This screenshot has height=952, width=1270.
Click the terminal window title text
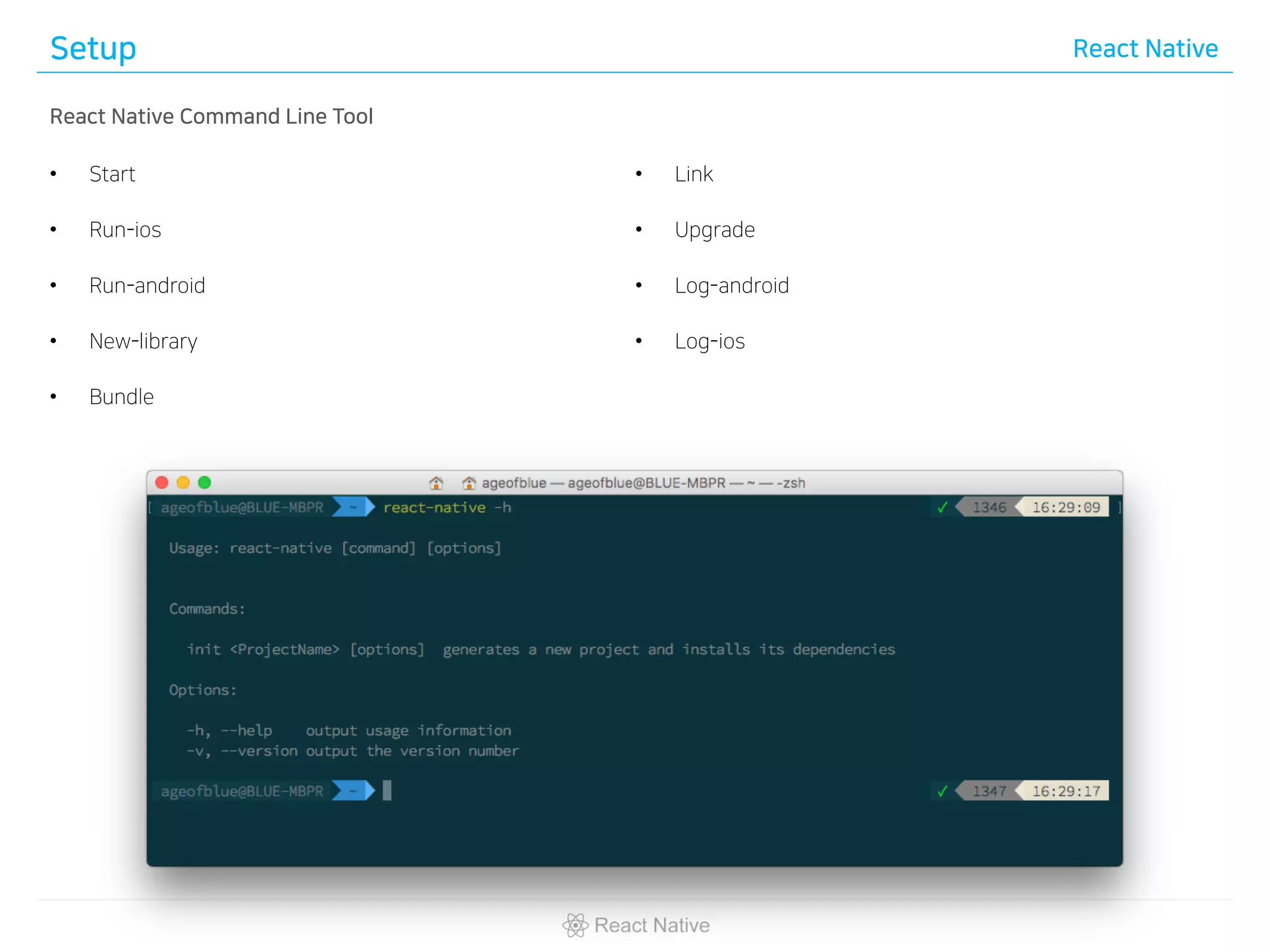coord(644,483)
